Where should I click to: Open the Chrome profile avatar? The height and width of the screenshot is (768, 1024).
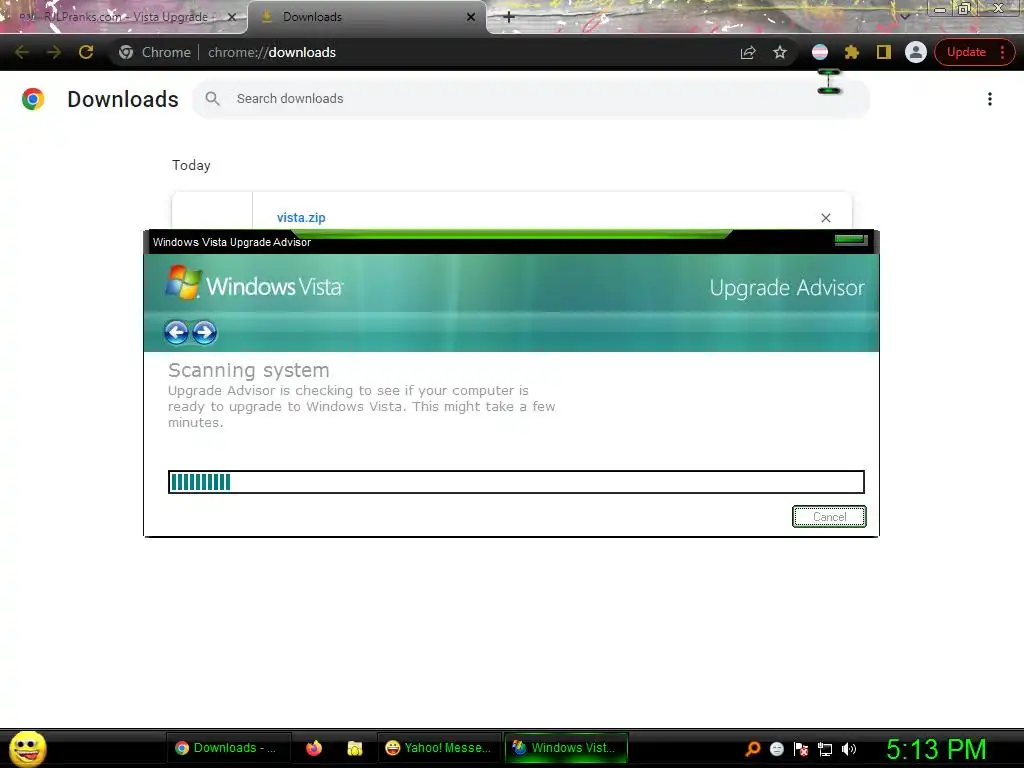(916, 52)
